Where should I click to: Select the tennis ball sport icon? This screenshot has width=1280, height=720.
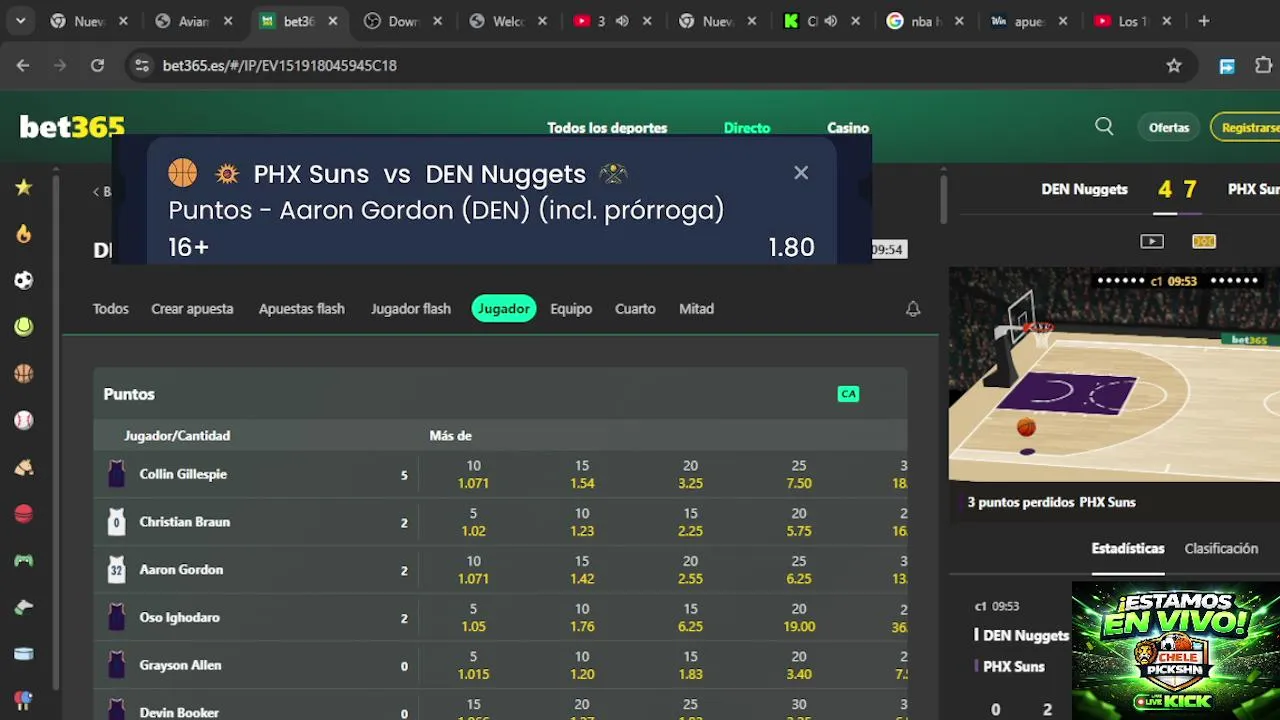[x=23, y=327]
